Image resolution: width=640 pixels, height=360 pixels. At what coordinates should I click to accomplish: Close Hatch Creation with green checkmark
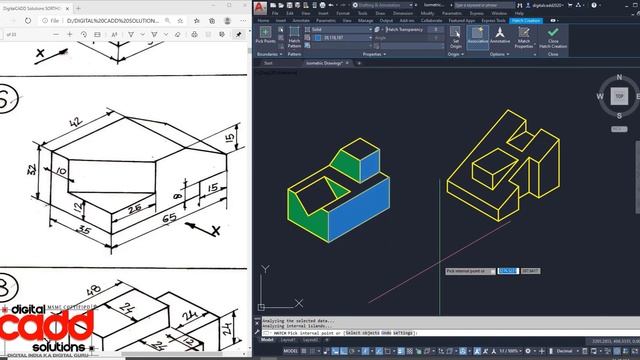[x=553, y=37]
